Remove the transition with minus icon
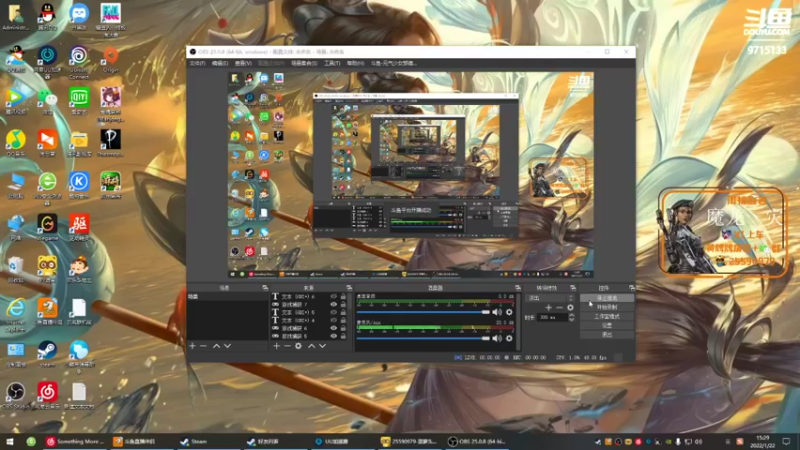Image resolution: width=800 pixels, height=450 pixels. (x=559, y=308)
